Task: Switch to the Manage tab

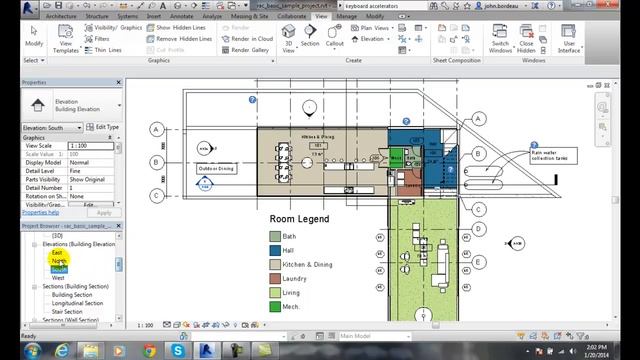Action: 347,16
